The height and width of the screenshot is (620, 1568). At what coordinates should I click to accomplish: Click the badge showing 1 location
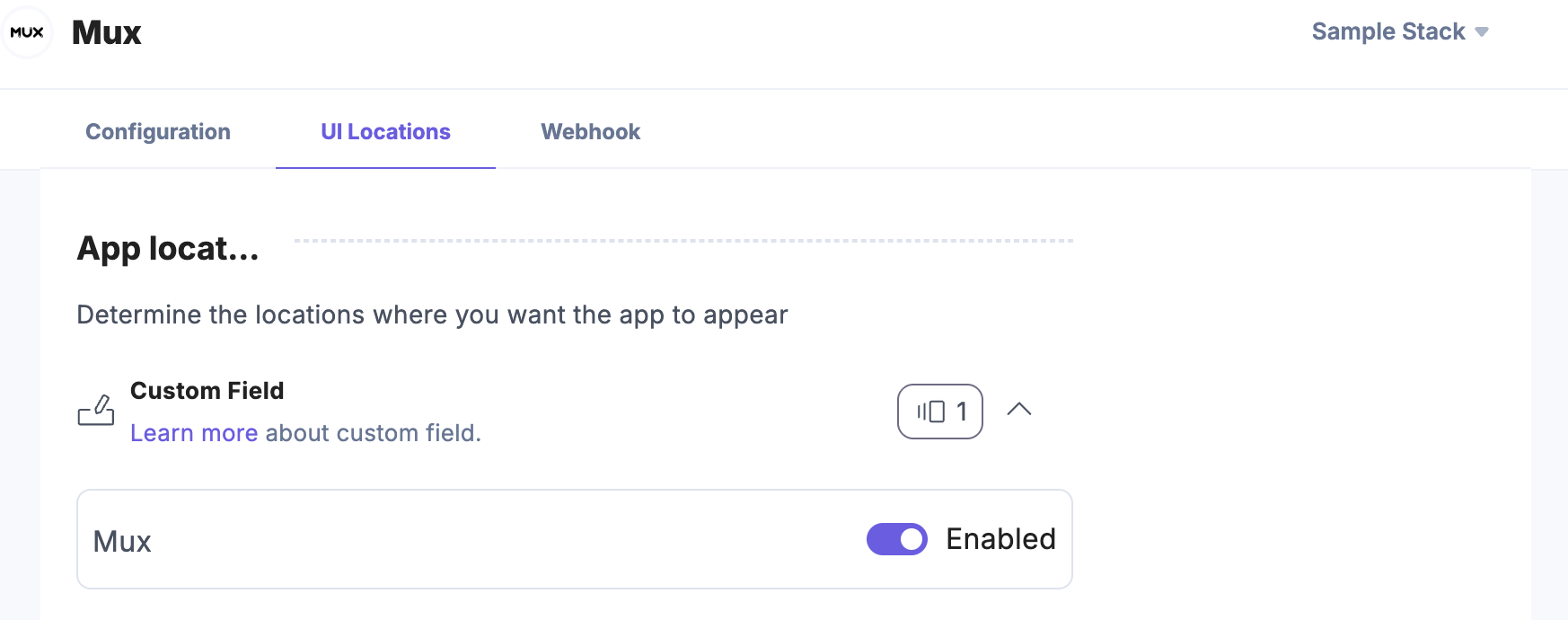coord(940,412)
